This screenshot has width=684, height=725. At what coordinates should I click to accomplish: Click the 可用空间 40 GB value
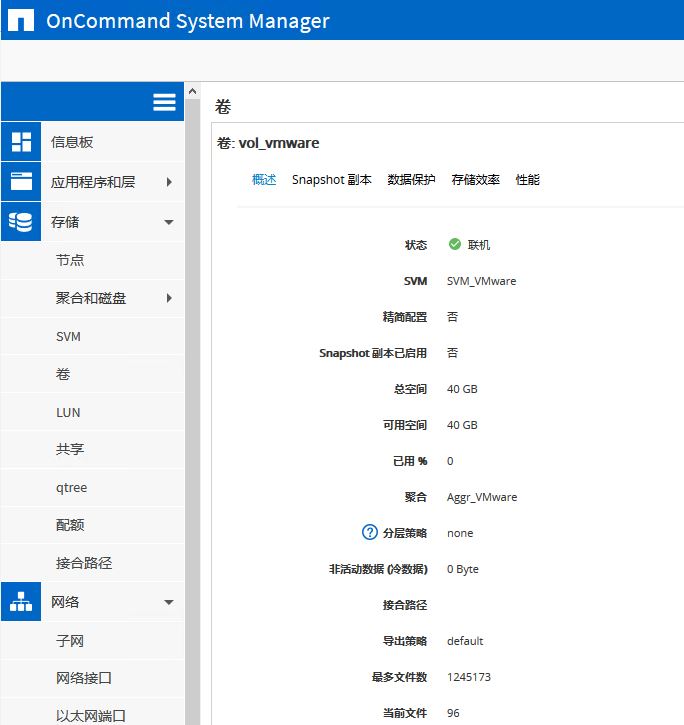coord(462,425)
